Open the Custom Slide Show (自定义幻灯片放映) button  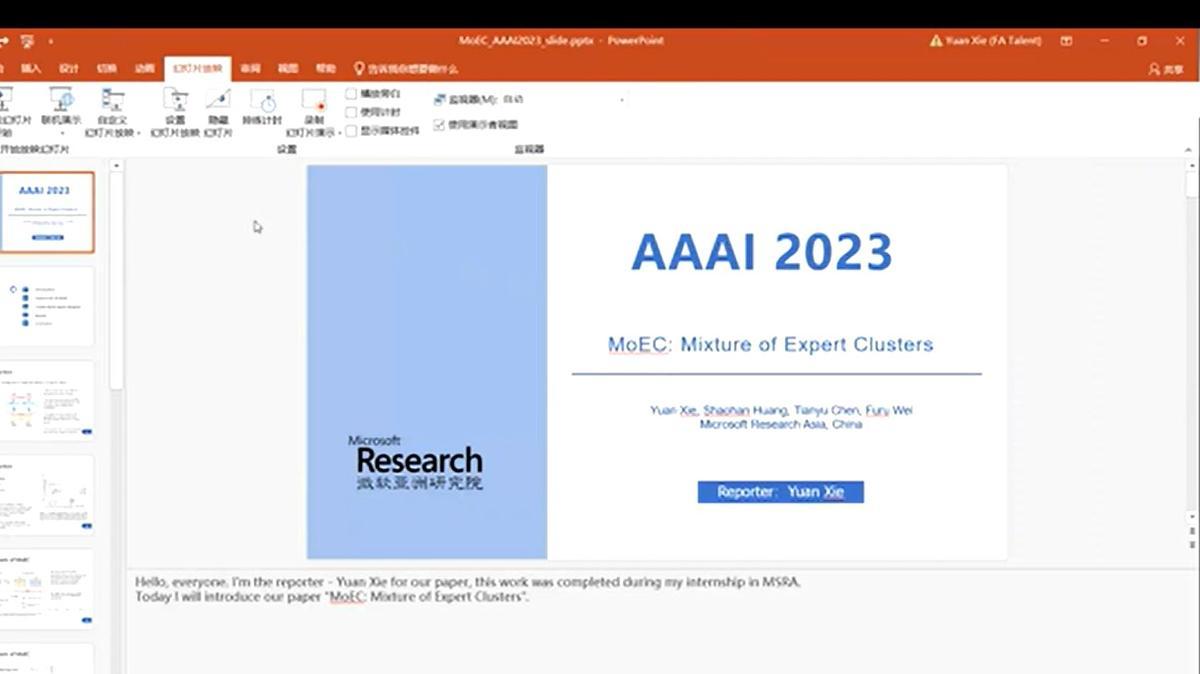pyautogui.click(x=112, y=113)
